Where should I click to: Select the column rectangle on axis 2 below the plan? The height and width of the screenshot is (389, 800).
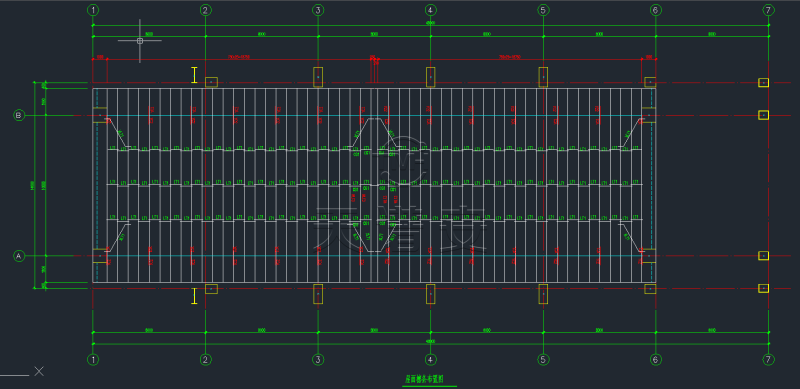(x=211, y=289)
